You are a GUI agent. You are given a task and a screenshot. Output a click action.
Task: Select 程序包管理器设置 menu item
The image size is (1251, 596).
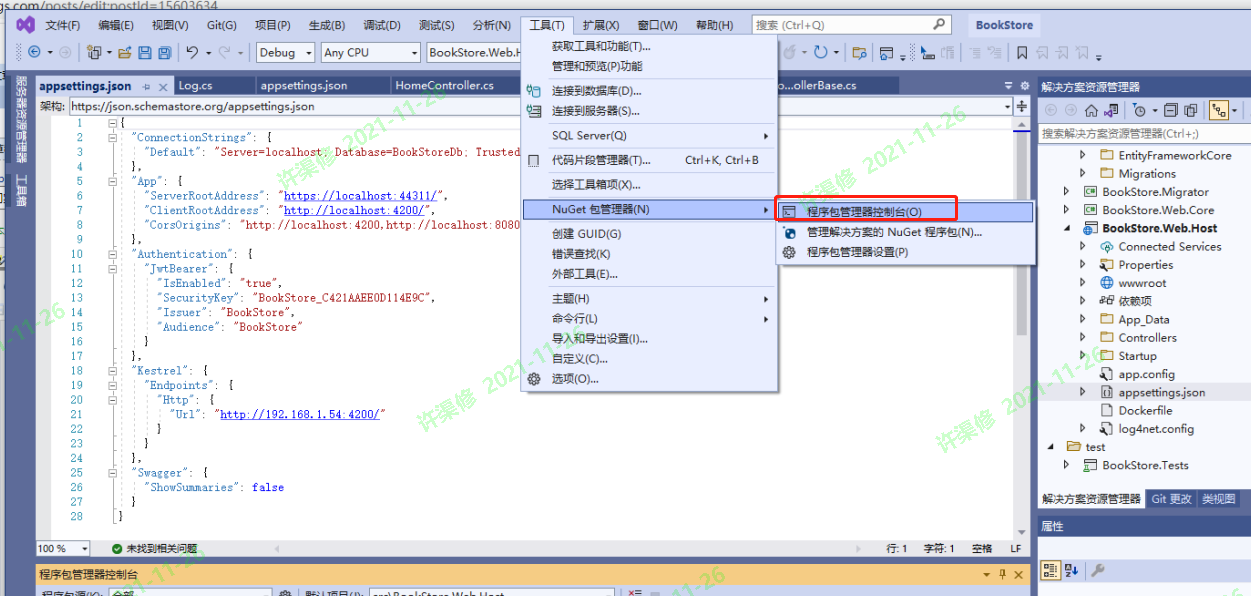click(x=905, y=252)
